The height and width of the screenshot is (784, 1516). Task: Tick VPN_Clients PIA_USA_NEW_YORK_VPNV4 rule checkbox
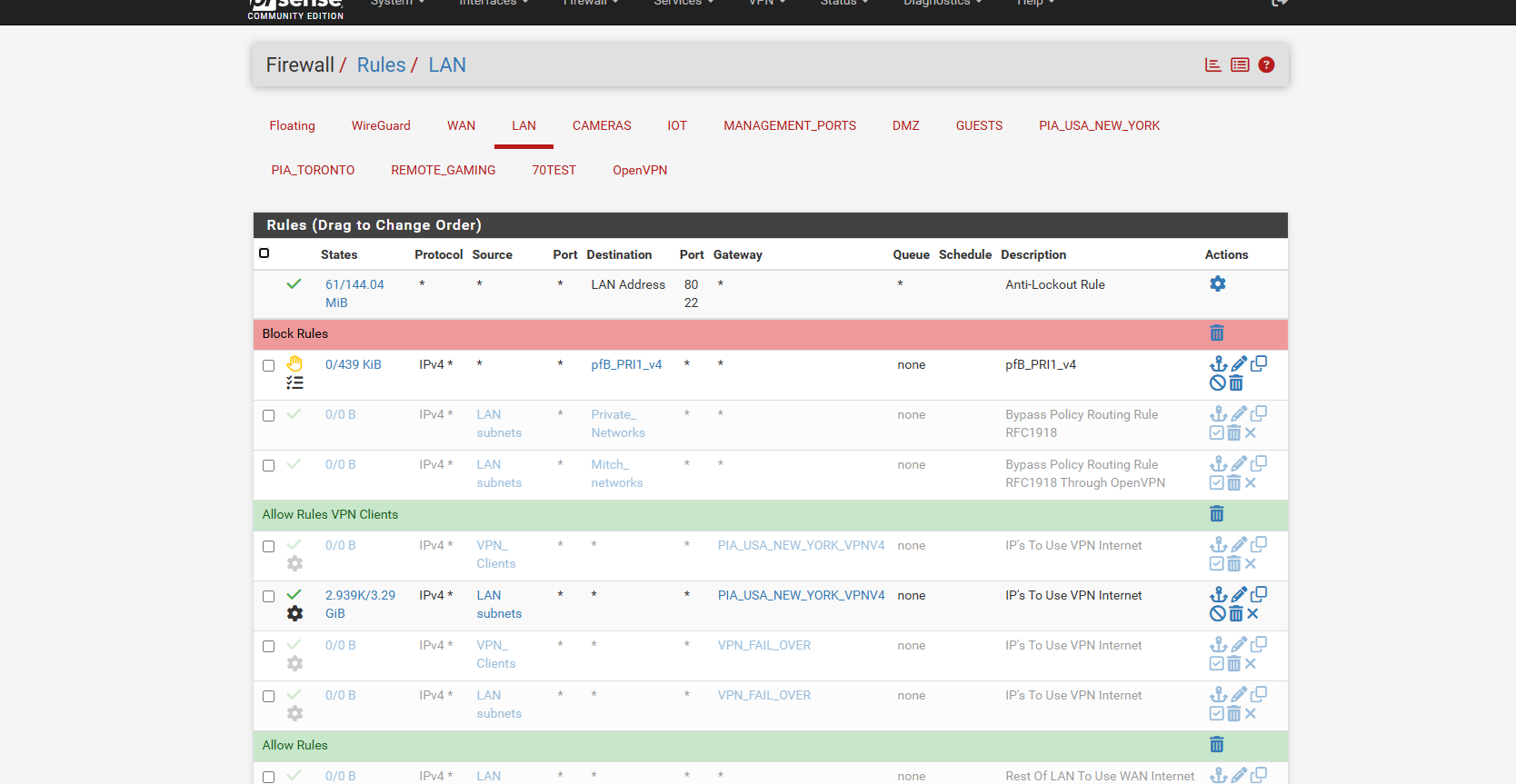268,546
